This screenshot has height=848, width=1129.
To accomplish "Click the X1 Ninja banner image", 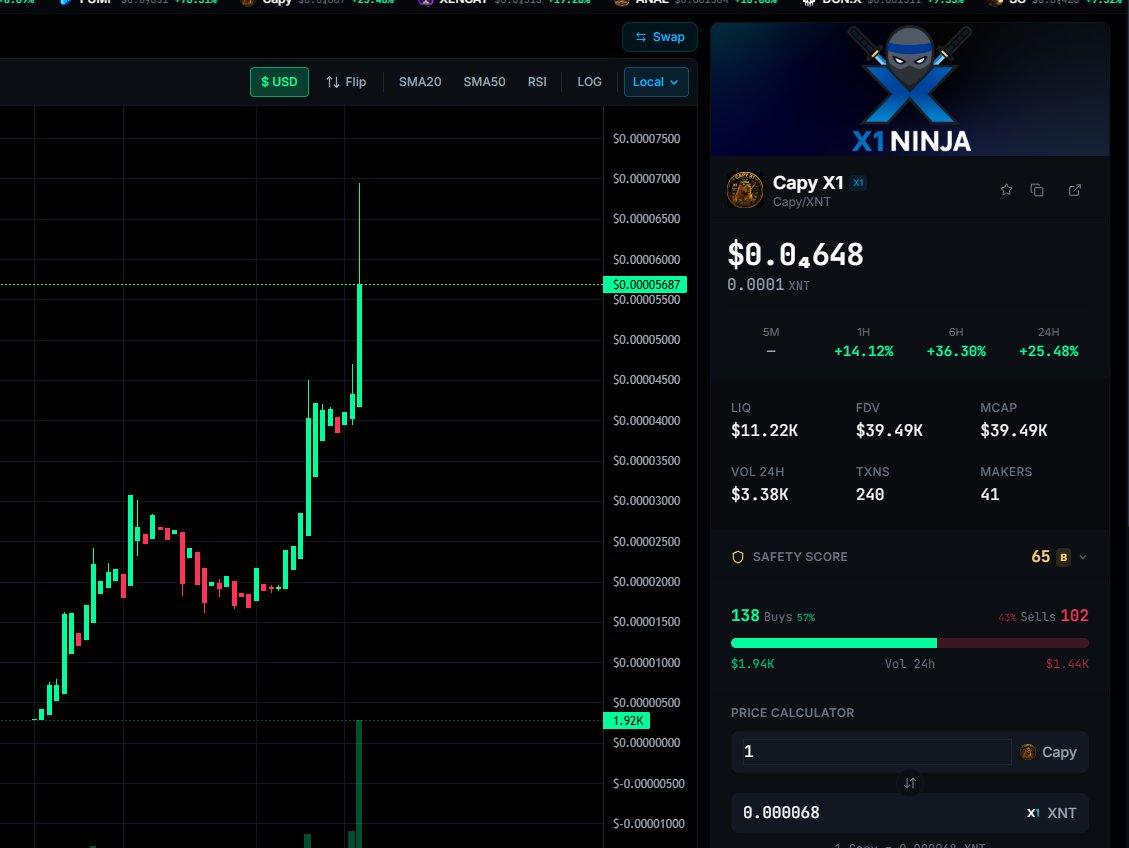I will click(x=909, y=89).
